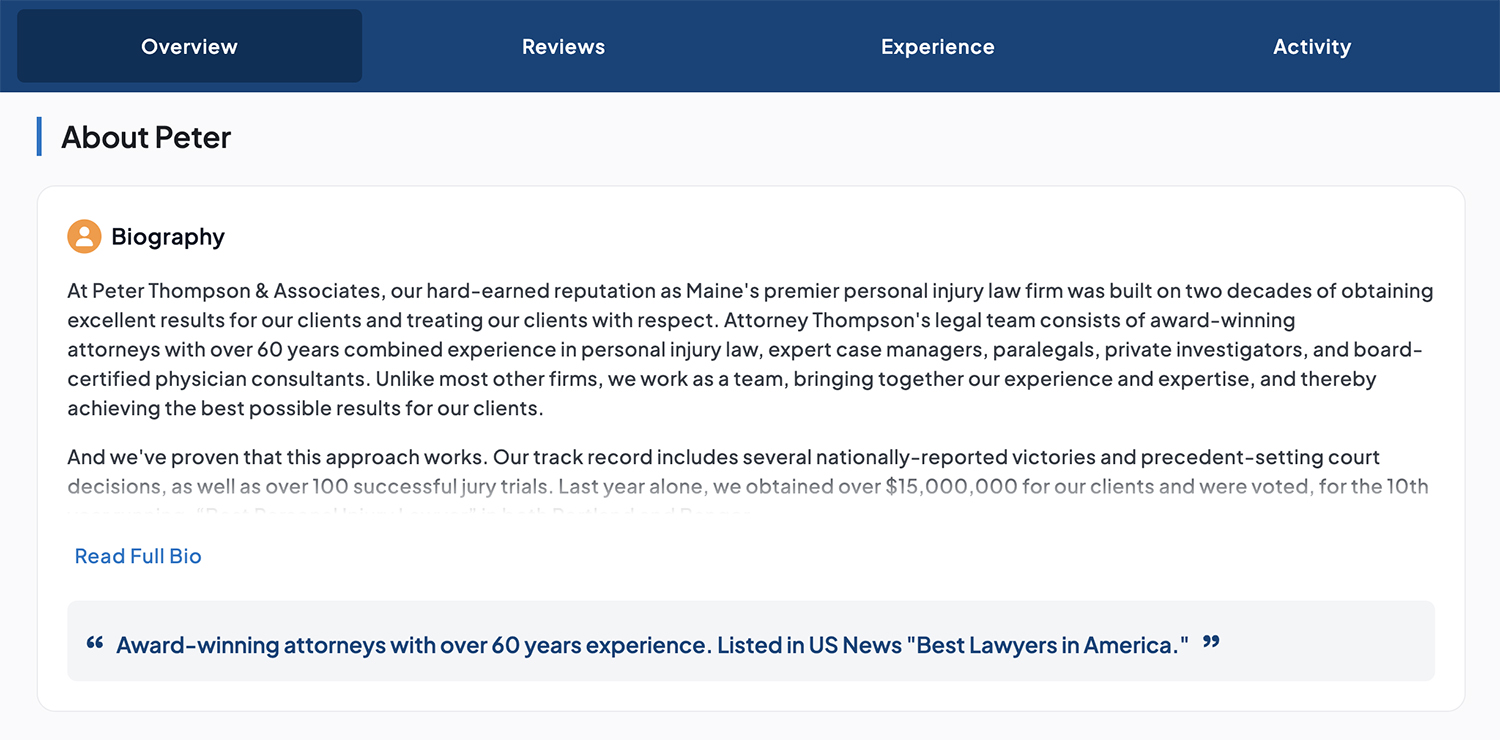The image size is (1500, 740).
Task: Expand the bio with Read Full Bio
Action: pos(138,556)
